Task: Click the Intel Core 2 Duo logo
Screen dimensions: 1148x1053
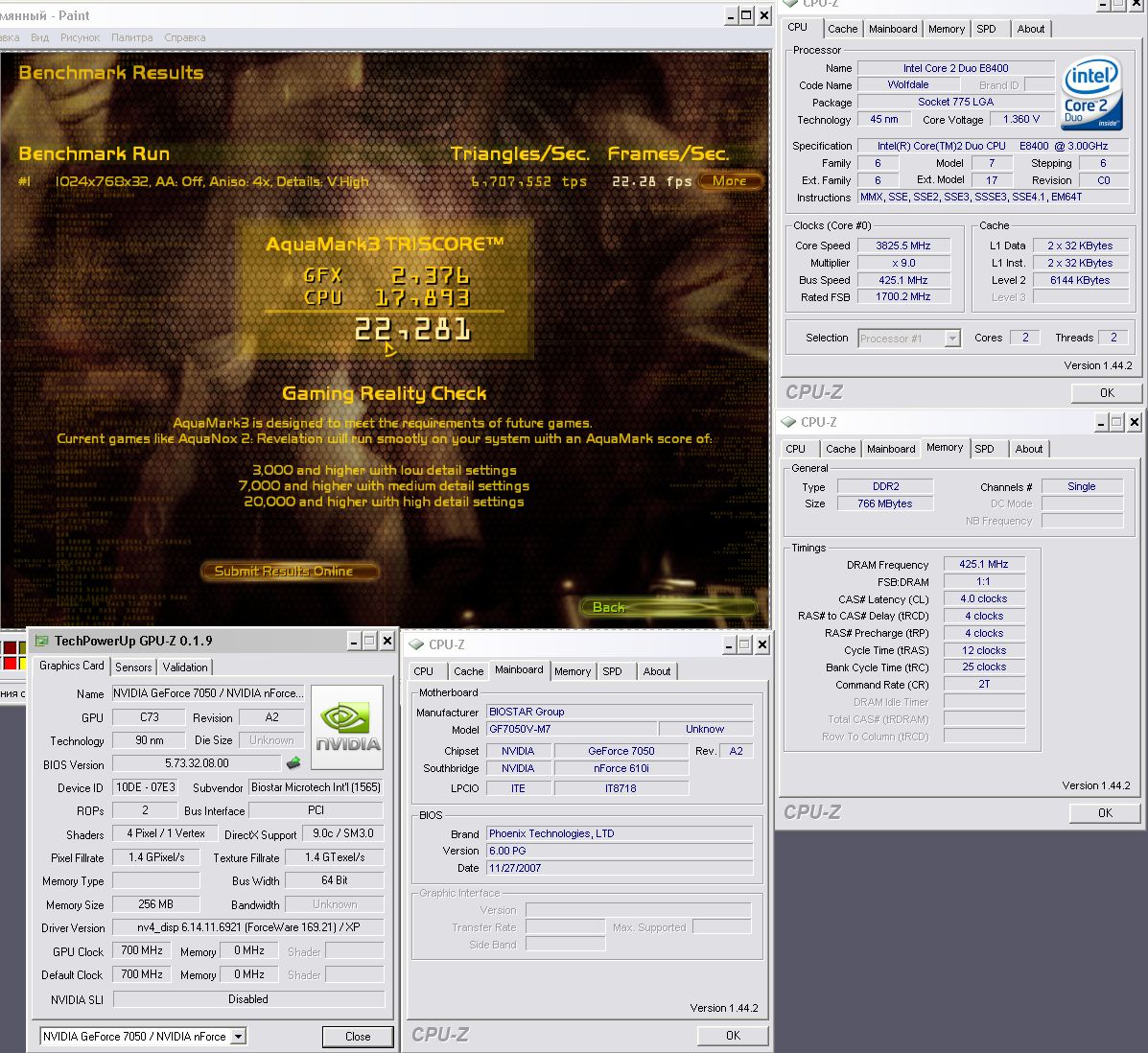Action: (1091, 94)
